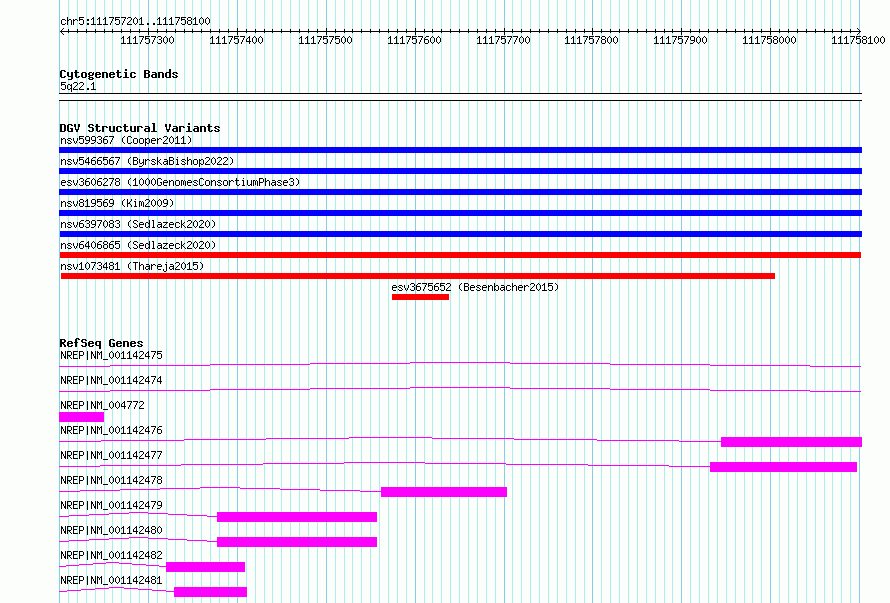The width and height of the screenshot is (890, 603).
Task: Click ruler label 111757500
Action: click(x=325, y=40)
